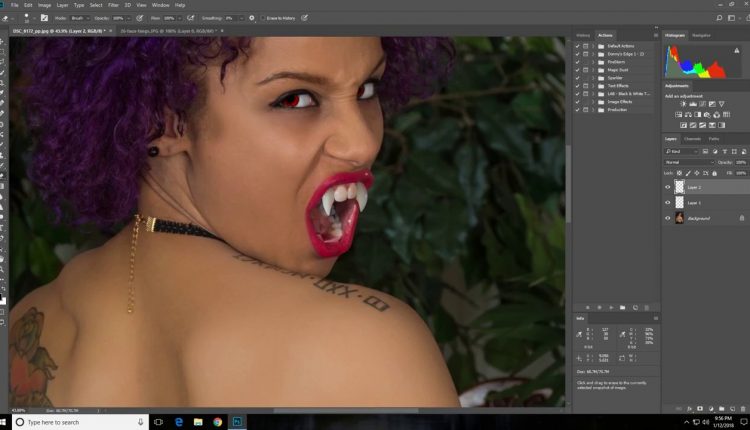Hide Layer 2 using its eye icon

(x=668, y=187)
